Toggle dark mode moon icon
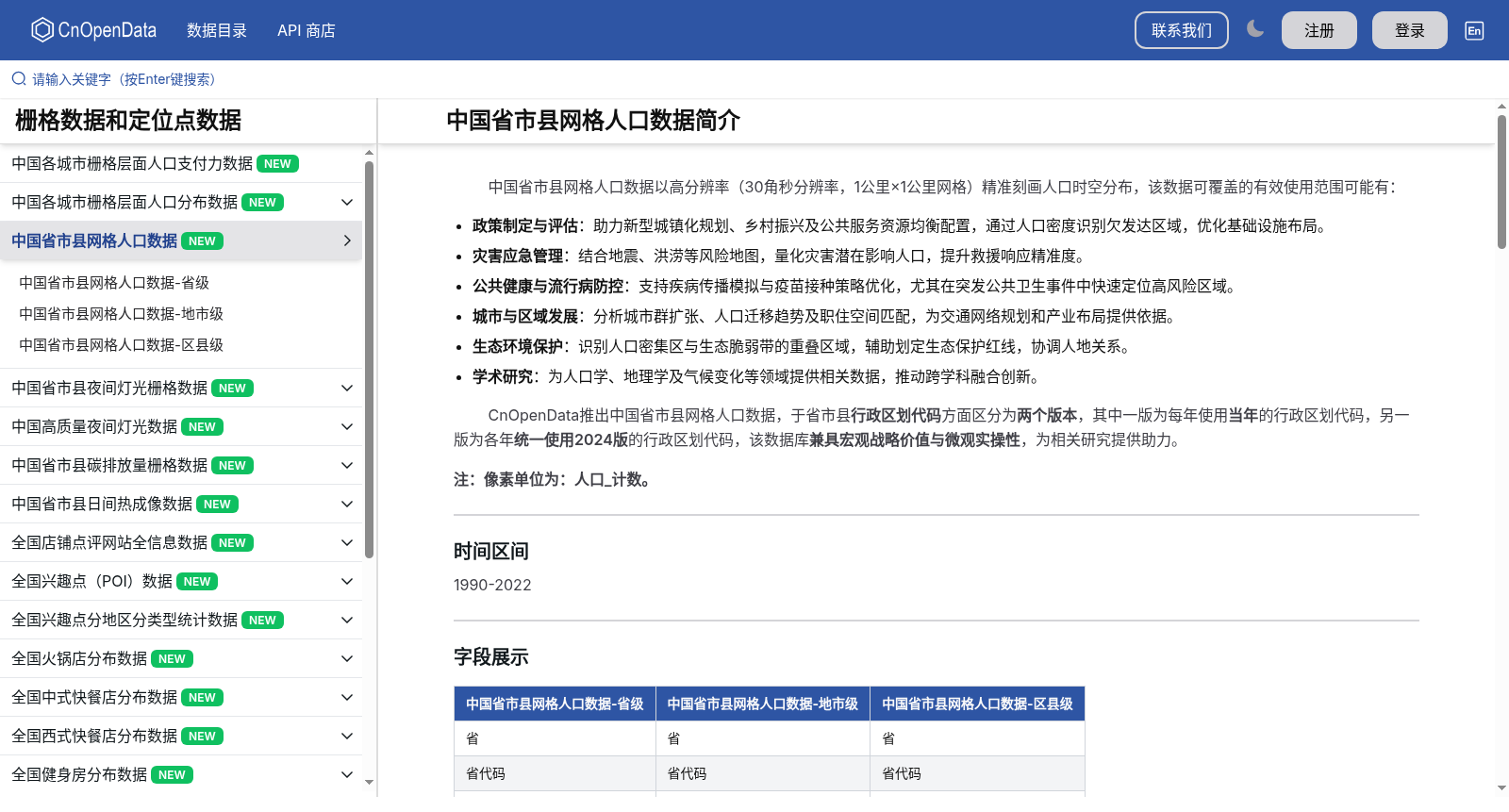This screenshot has height=812, width=1509. pyautogui.click(x=1254, y=29)
